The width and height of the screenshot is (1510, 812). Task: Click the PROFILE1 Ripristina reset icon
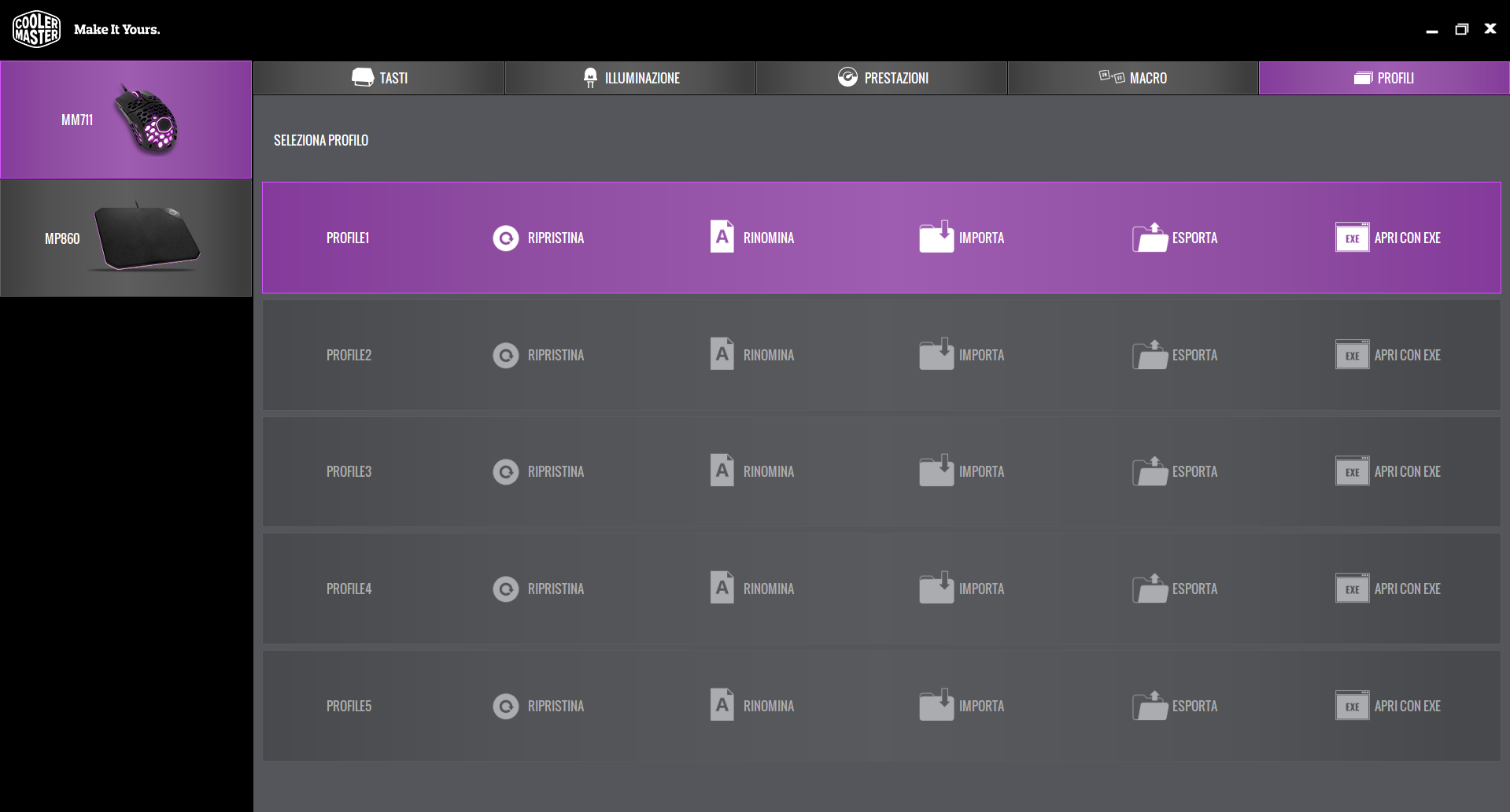[506, 238]
